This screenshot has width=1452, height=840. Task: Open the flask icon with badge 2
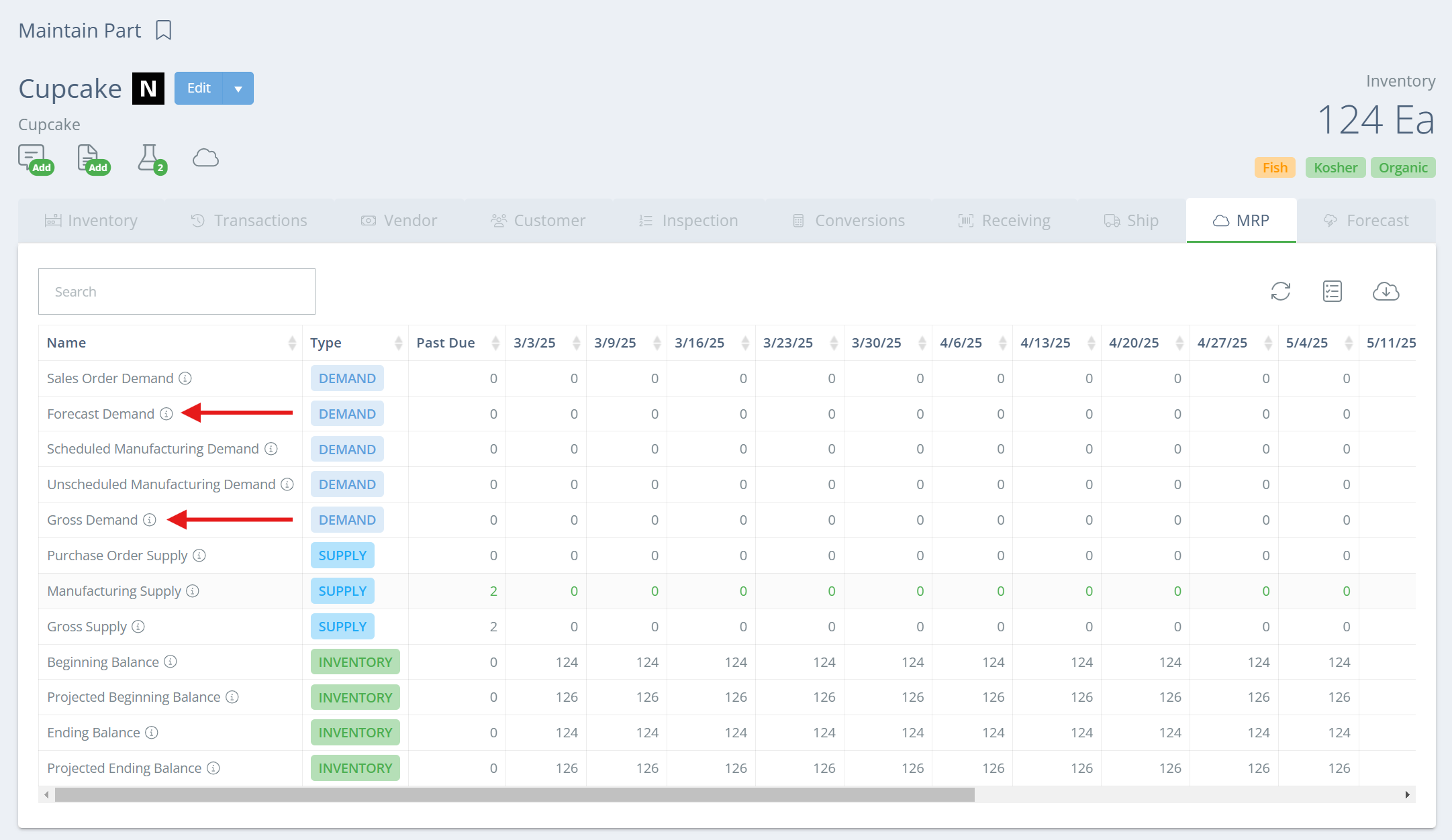tap(149, 158)
